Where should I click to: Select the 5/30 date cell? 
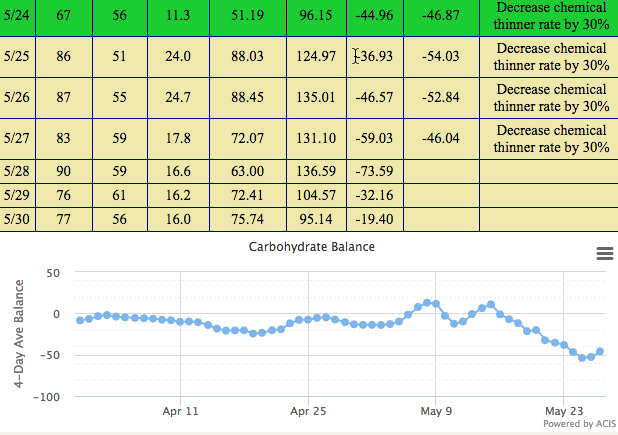click(x=16, y=218)
